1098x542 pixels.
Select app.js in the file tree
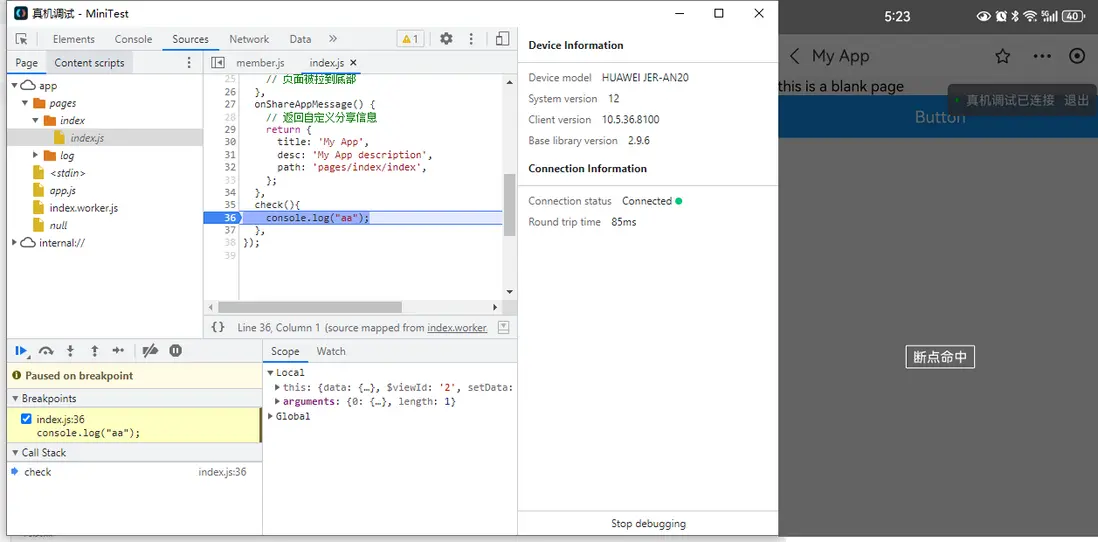click(x=62, y=190)
